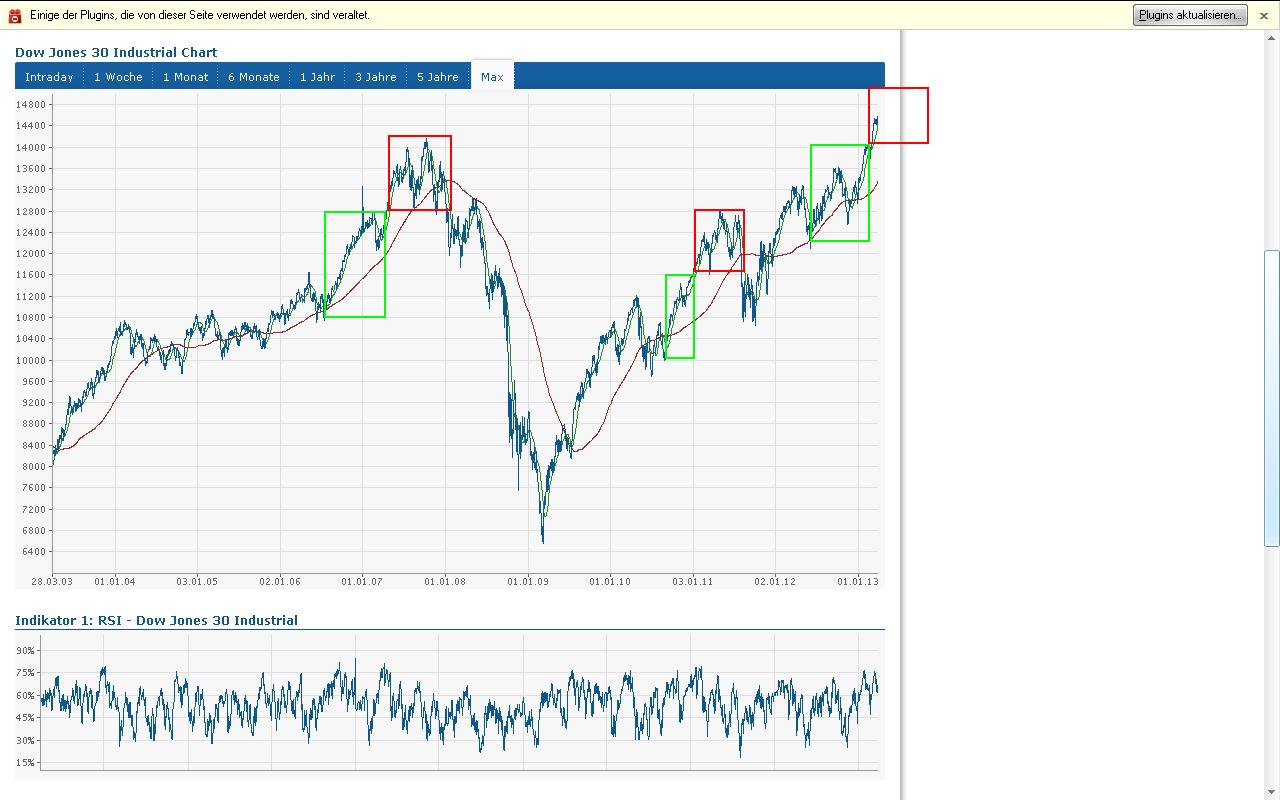Click the 02.01.06 date axis label
The height and width of the screenshot is (800, 1280).
[x=280, y=581]
